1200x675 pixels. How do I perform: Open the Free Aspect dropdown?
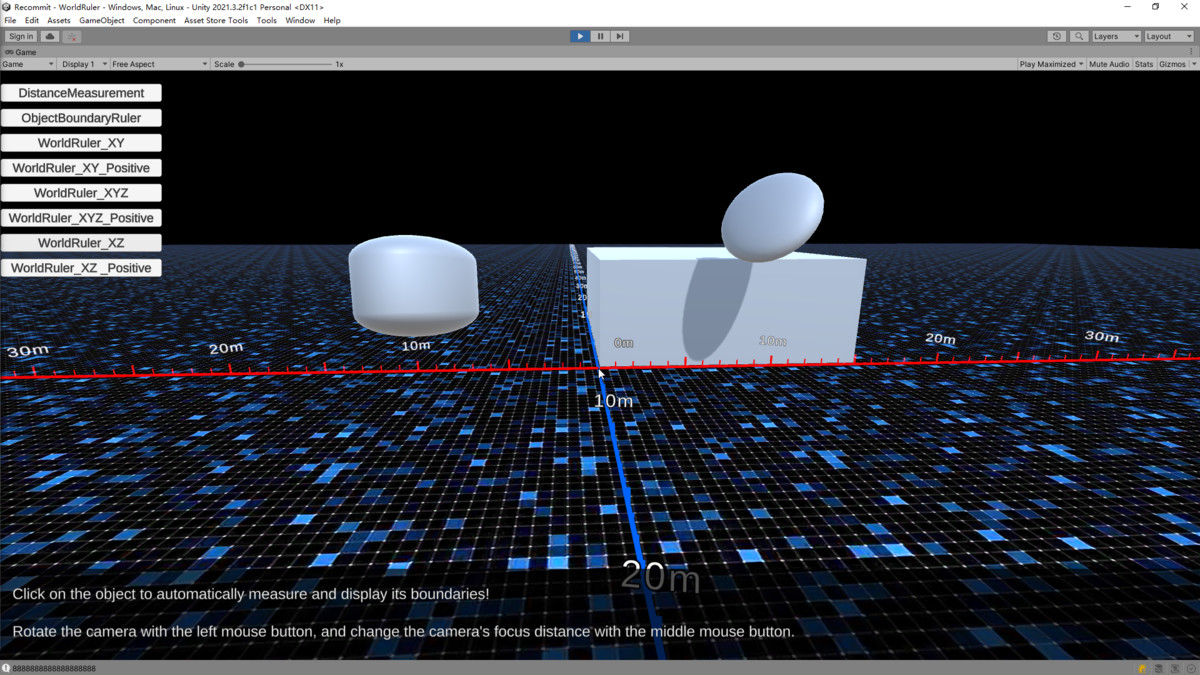point(159,64)
